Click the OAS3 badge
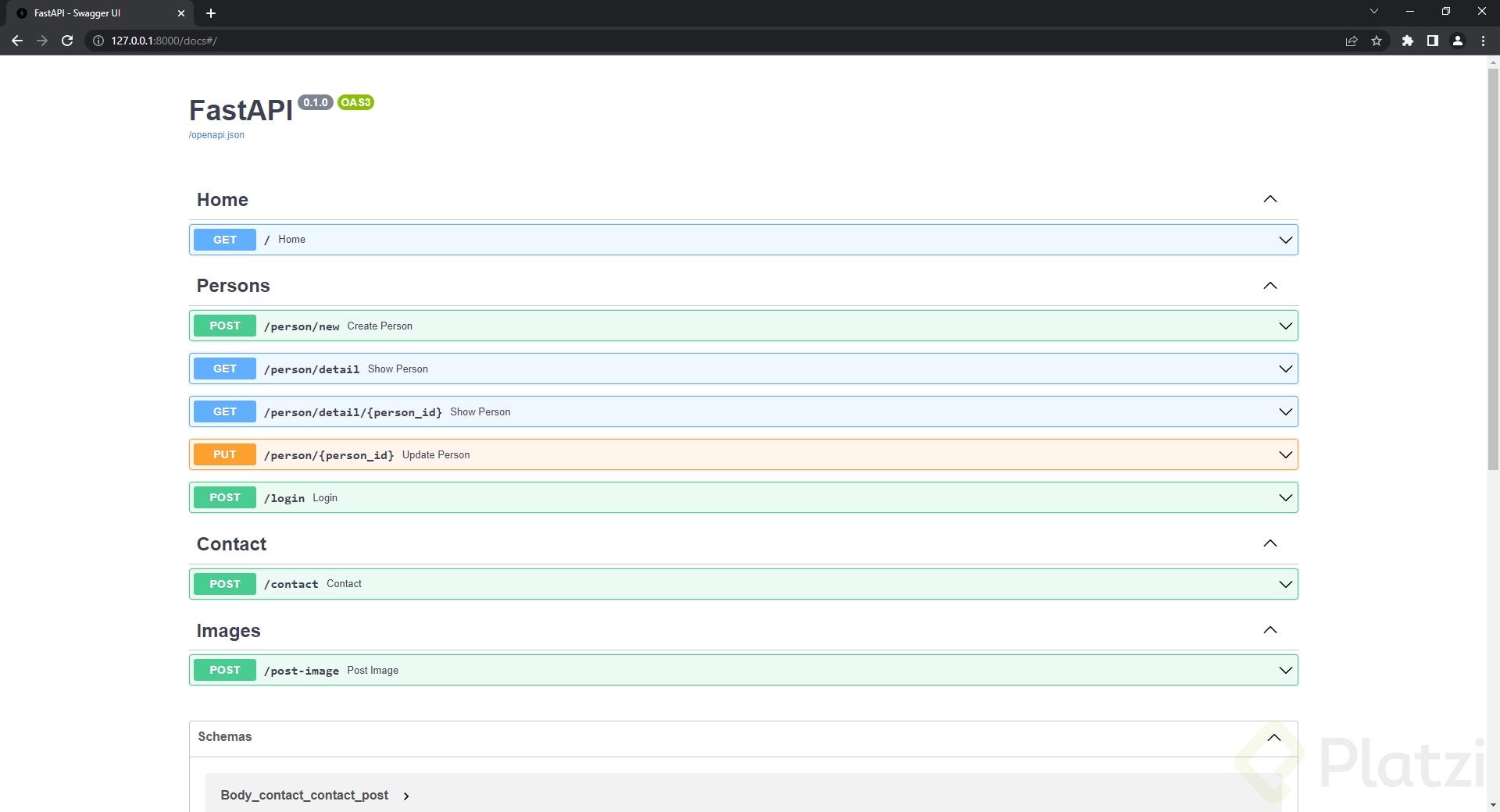The width and height of the screenshot is (1500, 812). (x=355, y=102)
